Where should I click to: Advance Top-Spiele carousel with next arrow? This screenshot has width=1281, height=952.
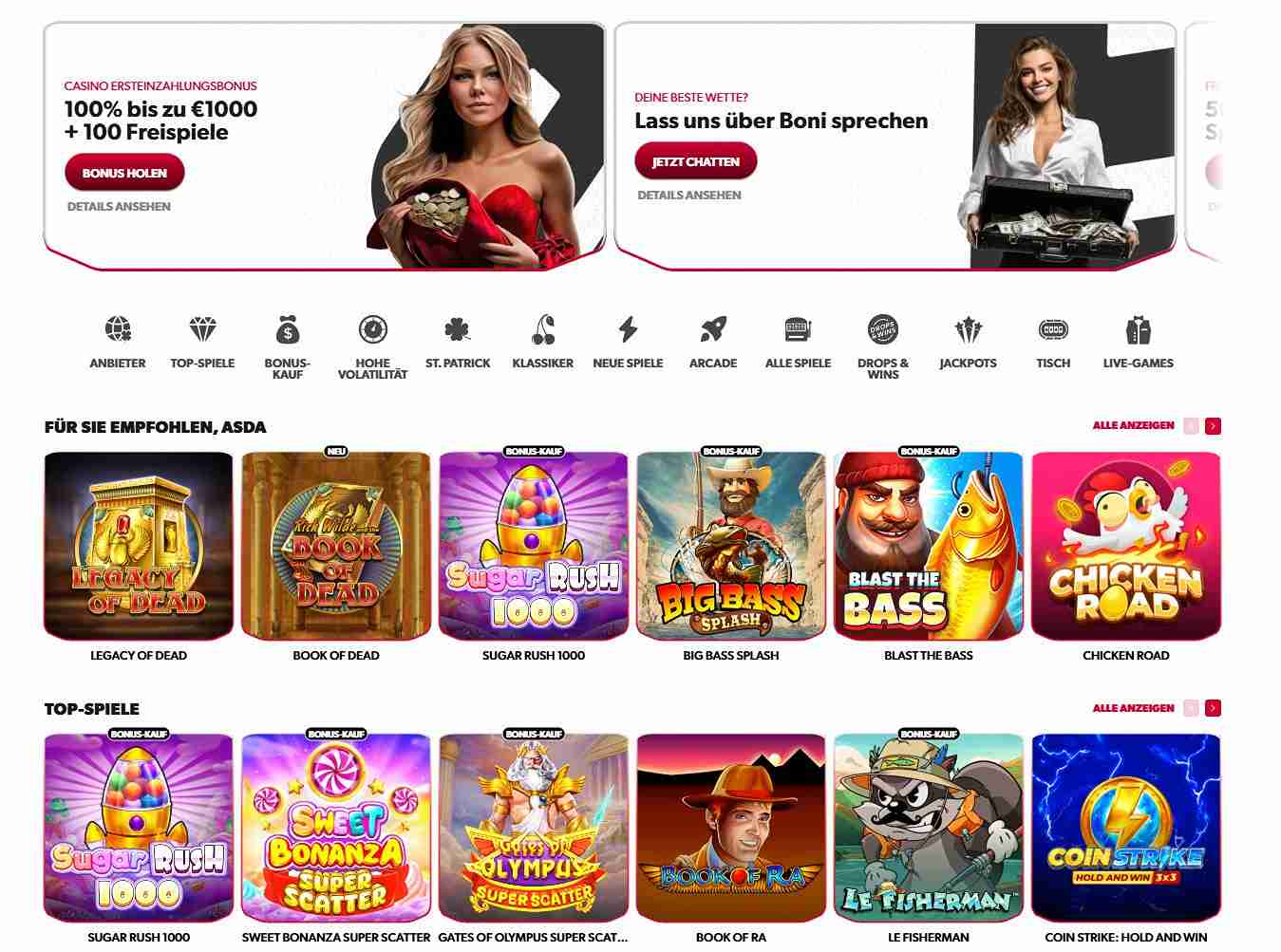click(x=1213, y=708)
